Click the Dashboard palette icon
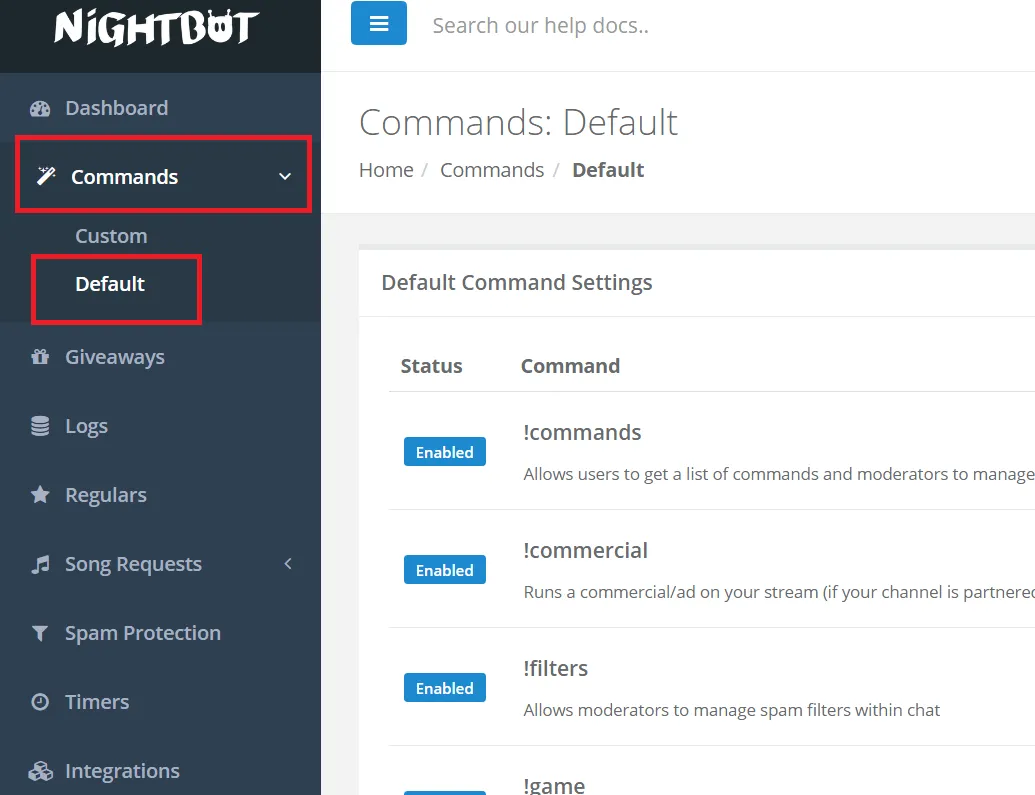This screenshot has height=795, width=1035. (40, 109)
